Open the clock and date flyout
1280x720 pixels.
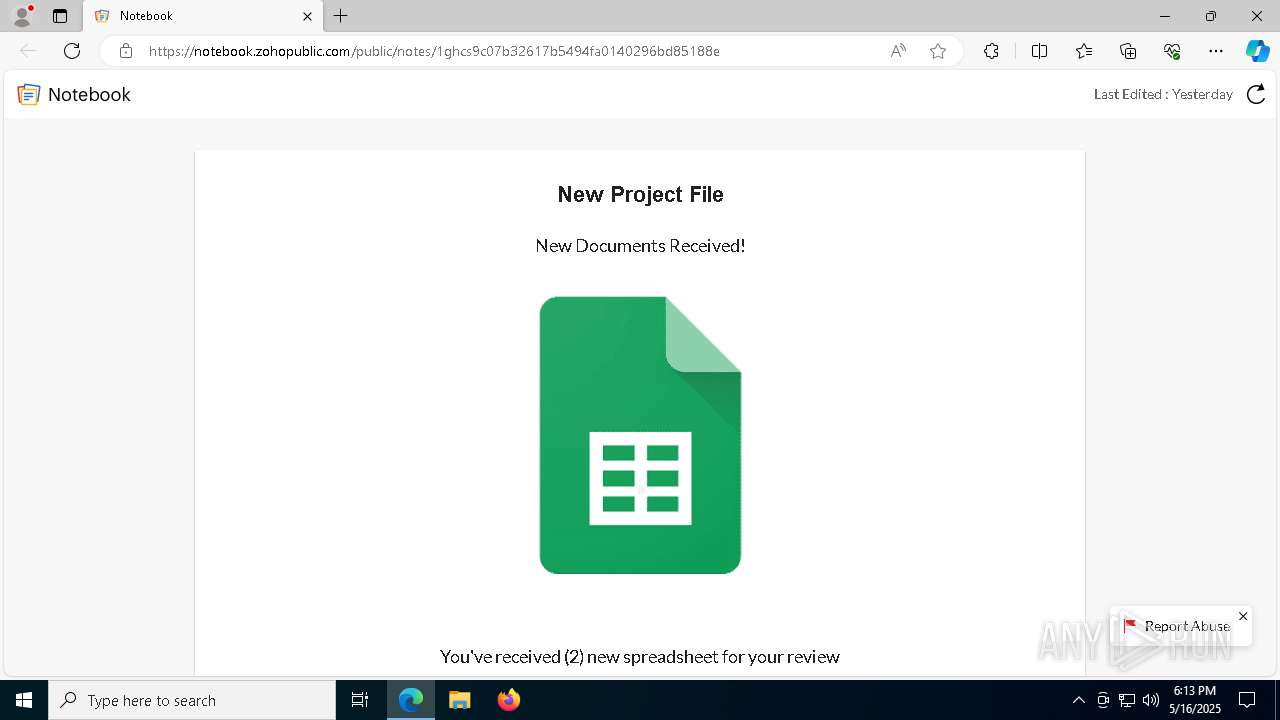[x=1195, y=700]
